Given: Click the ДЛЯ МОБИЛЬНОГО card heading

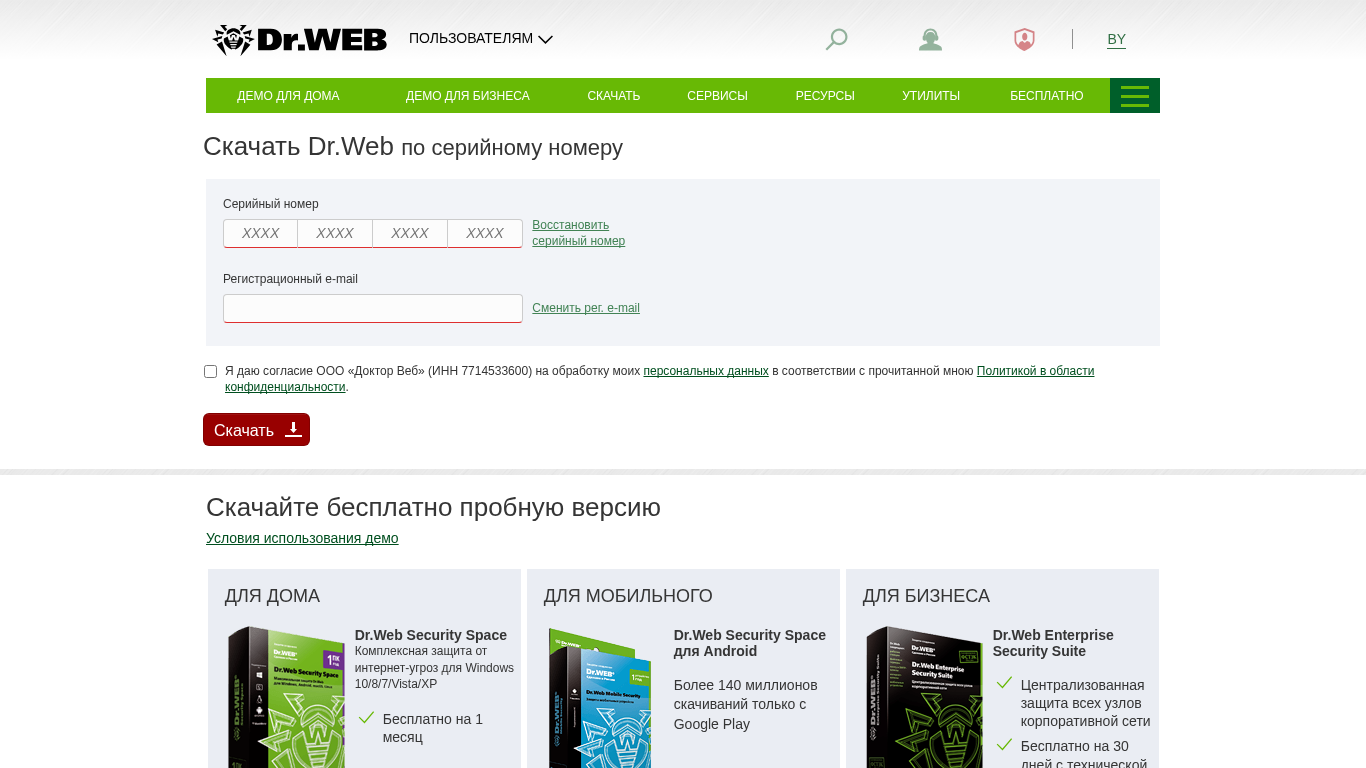Looking at the screenshot, I should tap(628, 596).
